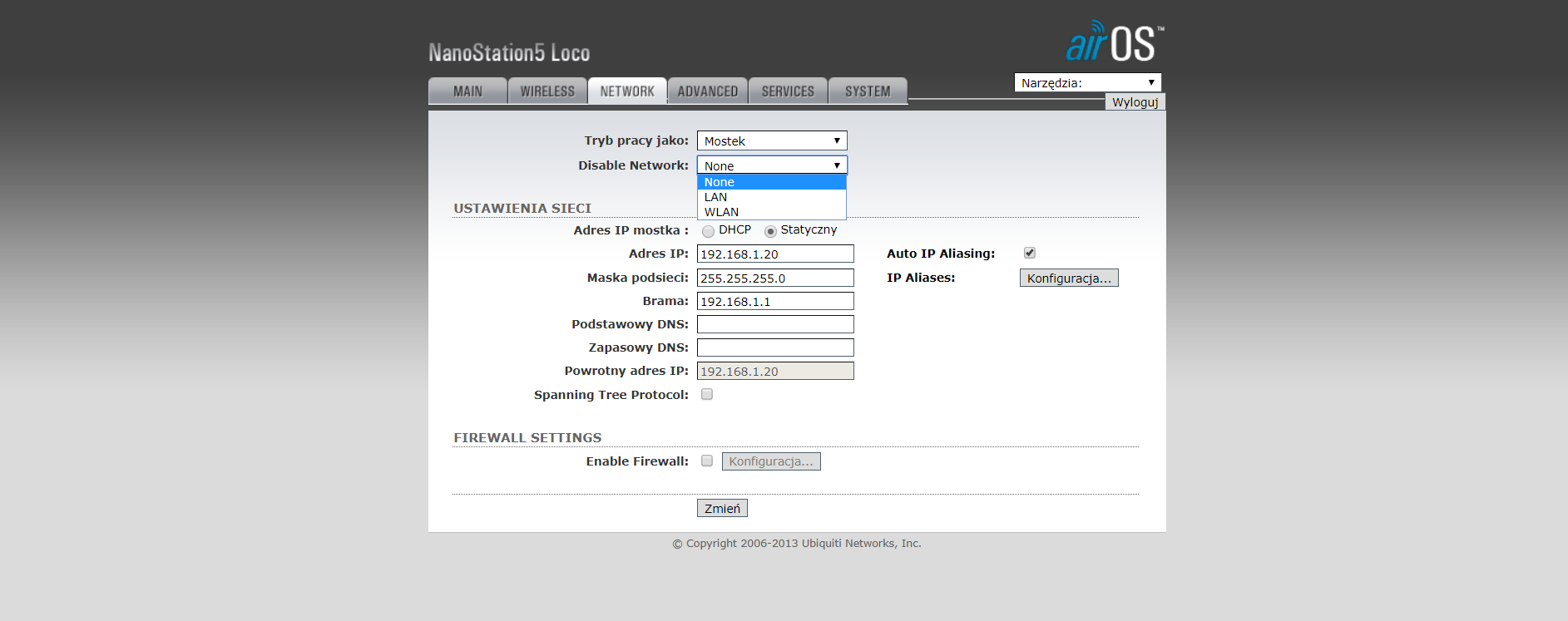
Task: Select the DHCP radio button
Action: click(x=708, y=231)
